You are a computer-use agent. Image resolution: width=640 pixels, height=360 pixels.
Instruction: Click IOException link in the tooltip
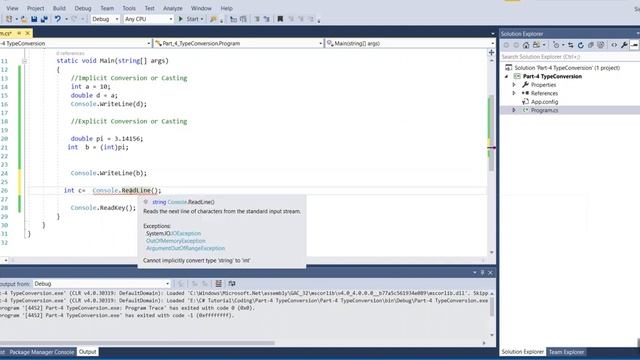pos(186,233)
